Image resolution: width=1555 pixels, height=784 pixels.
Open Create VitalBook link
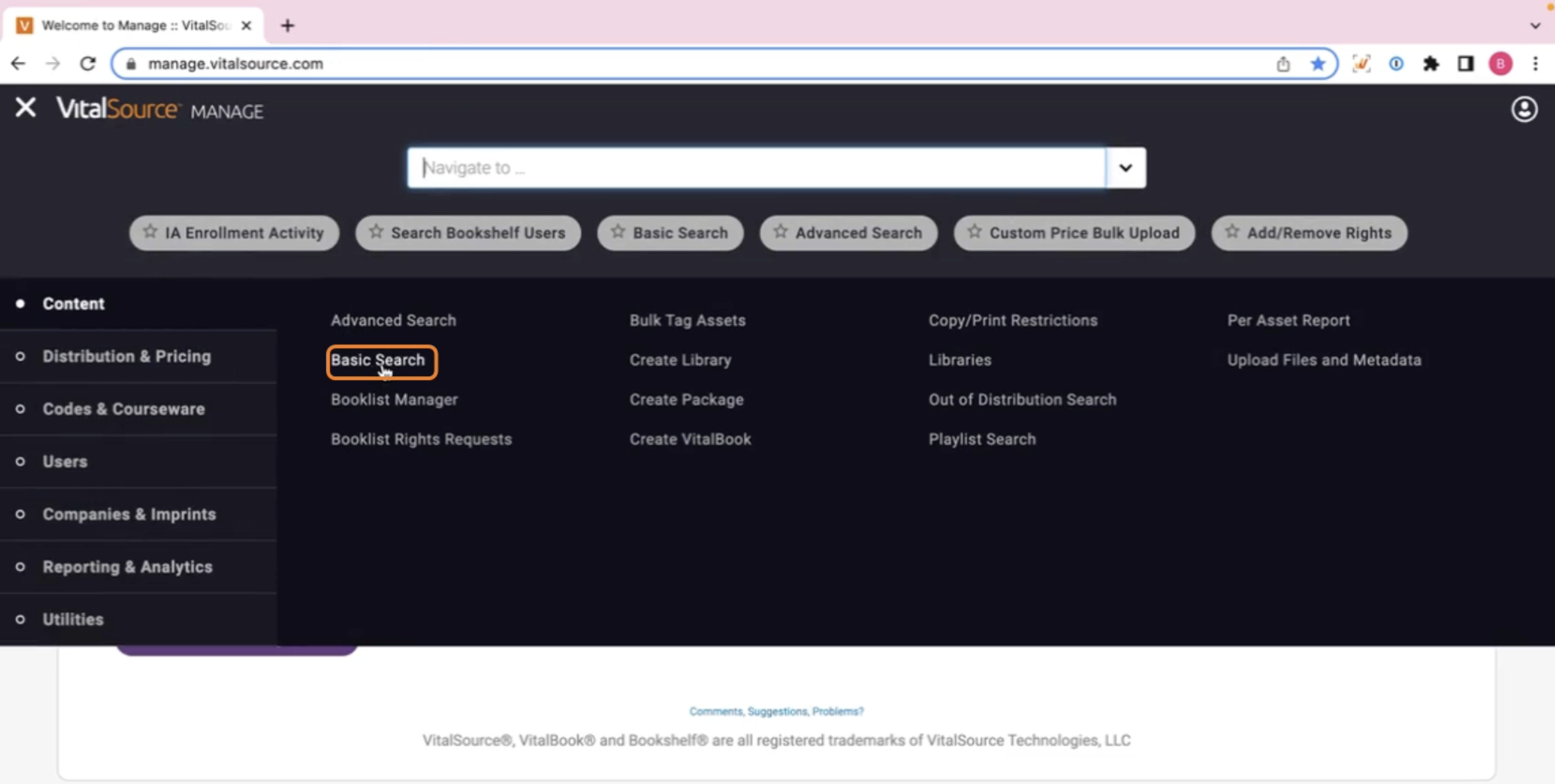pos(690,439)
